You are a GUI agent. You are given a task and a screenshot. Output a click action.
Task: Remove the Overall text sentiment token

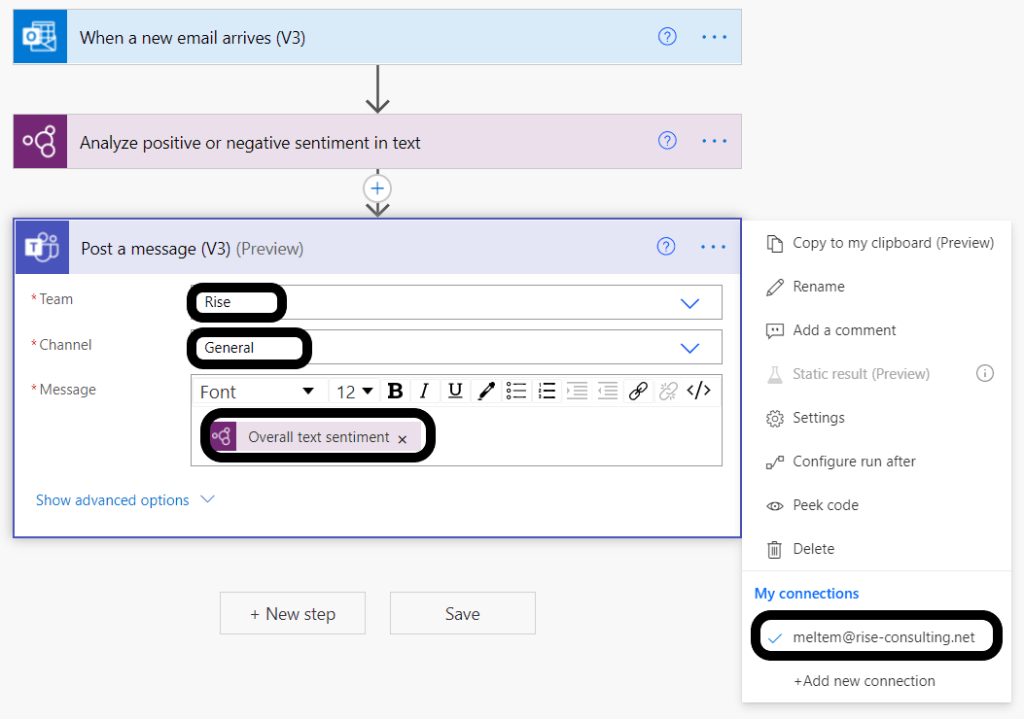(402, 438)
